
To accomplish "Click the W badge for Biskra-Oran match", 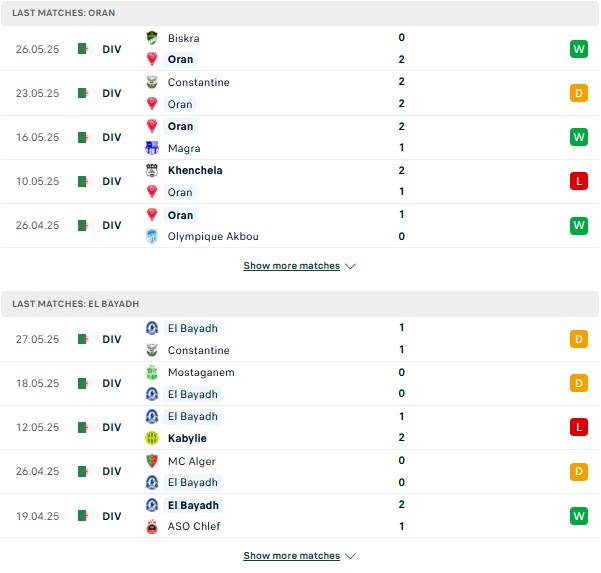I will point(579,49).
